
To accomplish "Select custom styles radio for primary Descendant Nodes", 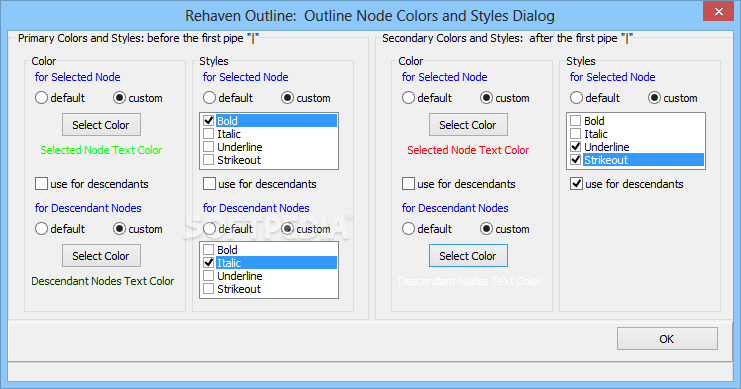I will (287, 229).
